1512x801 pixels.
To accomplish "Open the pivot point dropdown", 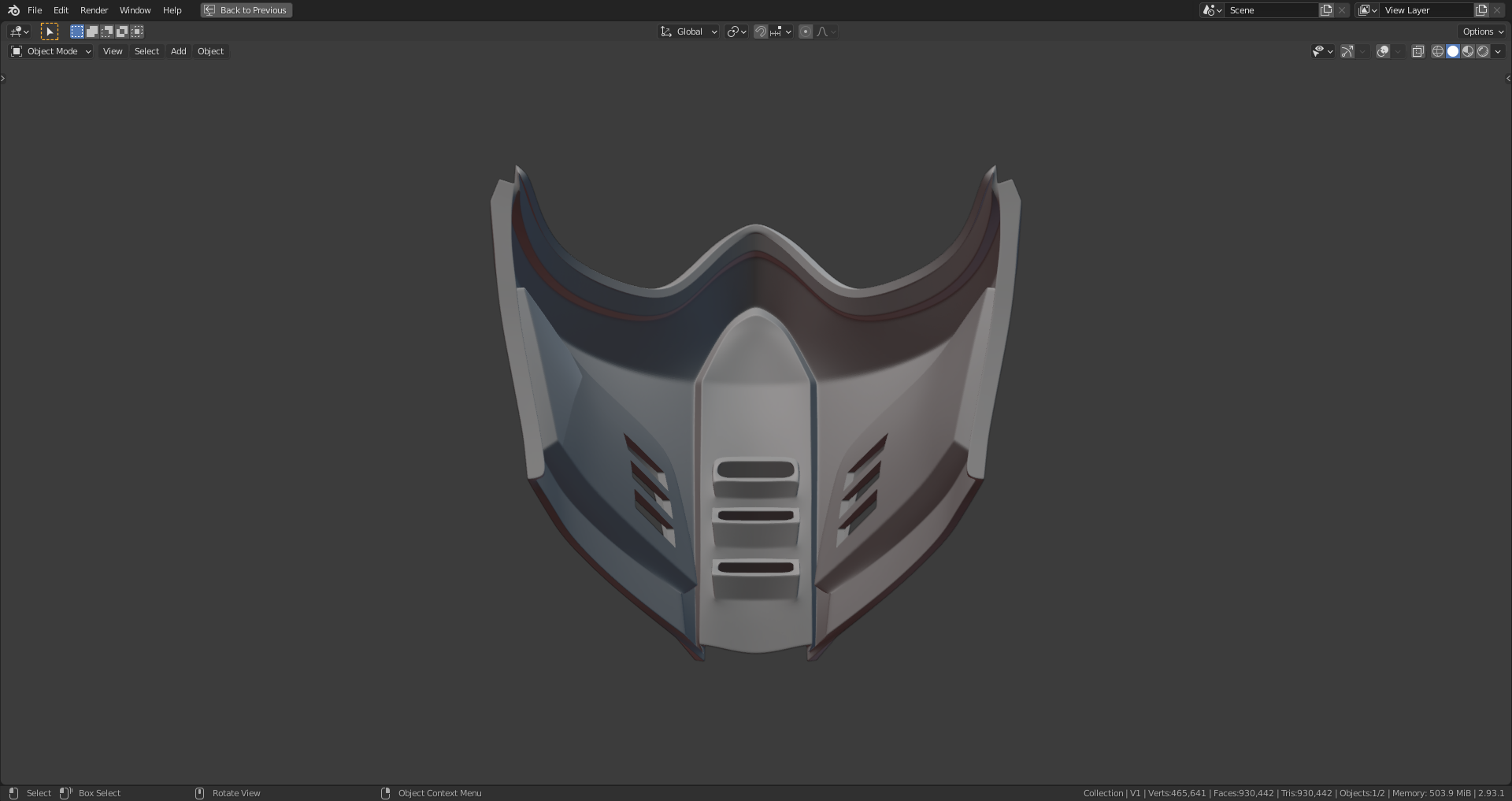I will [x=737, y=32].
